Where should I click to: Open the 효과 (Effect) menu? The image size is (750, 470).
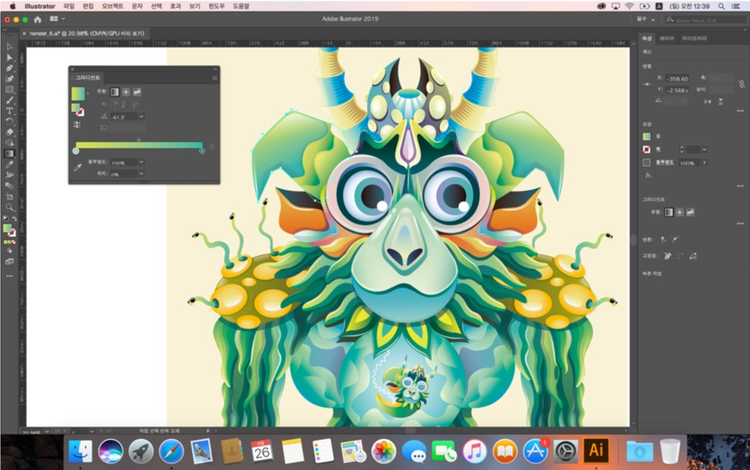click(x=176, y=6)
